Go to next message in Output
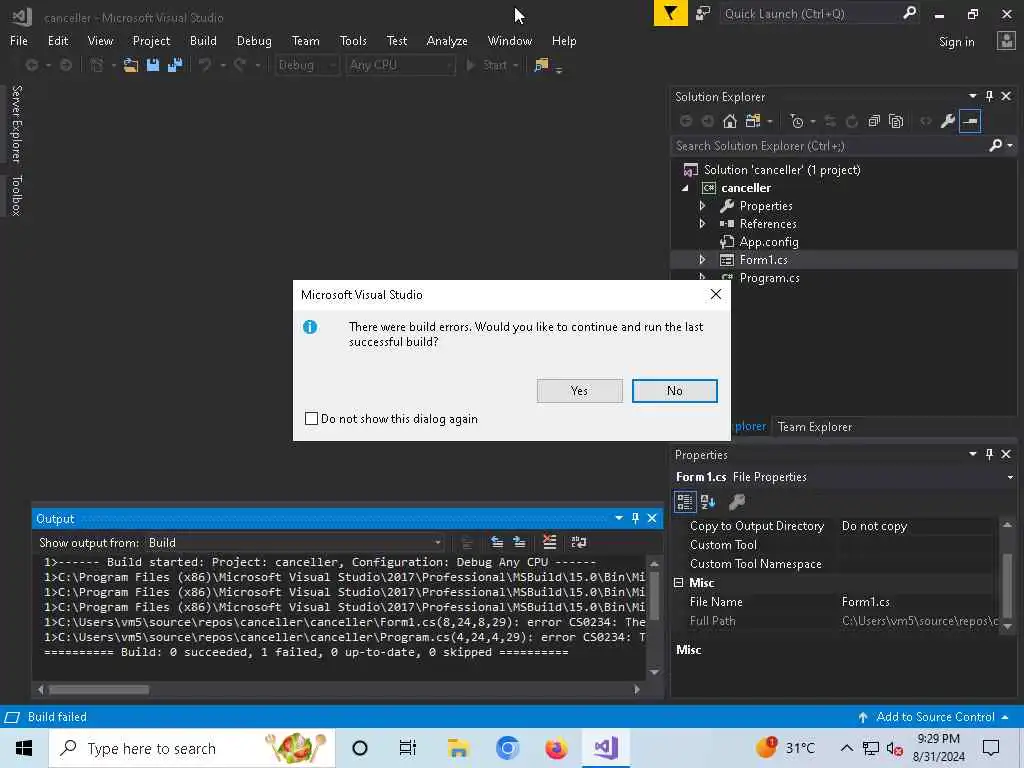Image resolution: width=1024 pixels, height=768 pixels. point(520,542)
